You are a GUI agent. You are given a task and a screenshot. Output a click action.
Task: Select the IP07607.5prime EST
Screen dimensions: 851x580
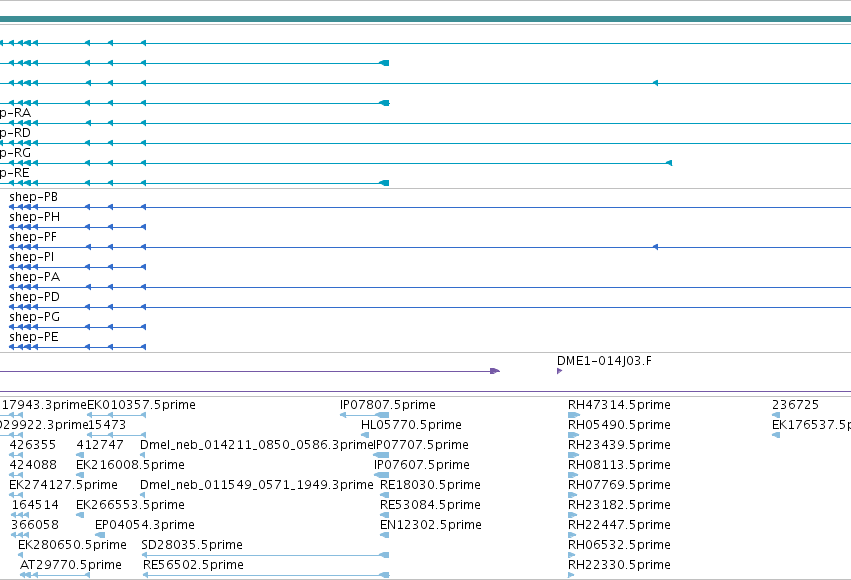422,465
